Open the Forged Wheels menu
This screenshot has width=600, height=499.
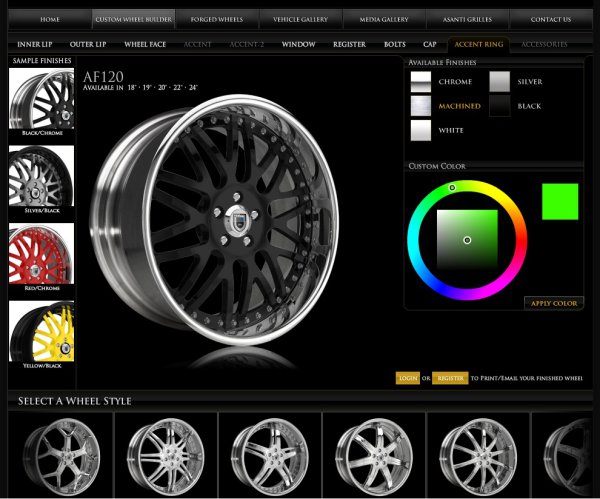pyautogui.click(x=216, y=19)
